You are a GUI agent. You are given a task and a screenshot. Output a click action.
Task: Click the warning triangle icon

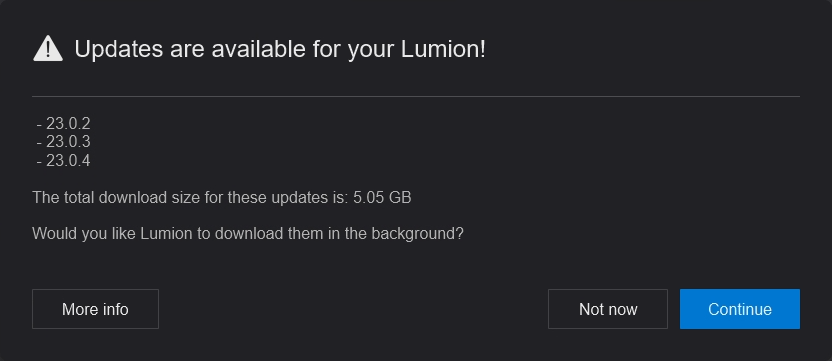(x=48, y=49)
